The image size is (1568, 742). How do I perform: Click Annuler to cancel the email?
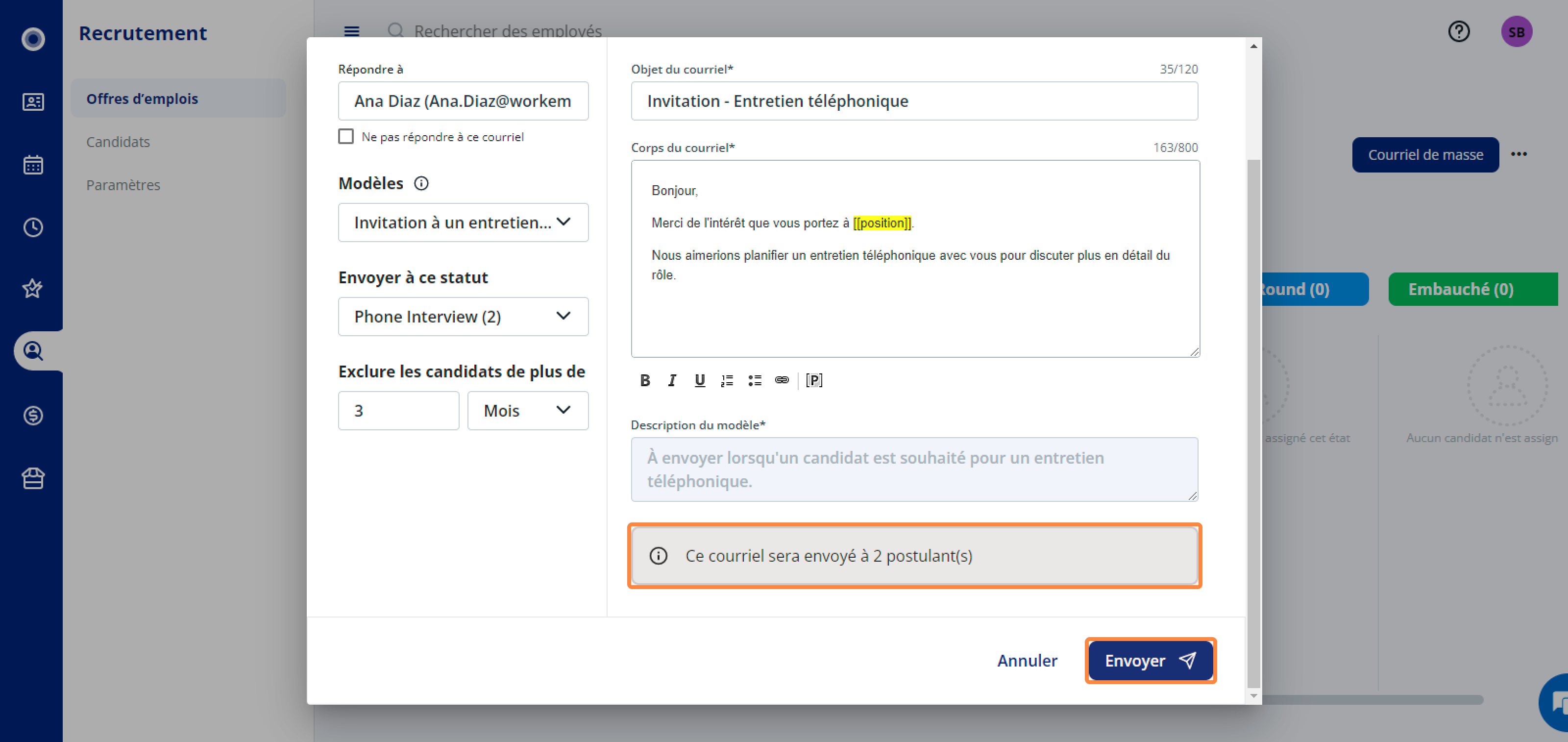[x=1027, y=661]
